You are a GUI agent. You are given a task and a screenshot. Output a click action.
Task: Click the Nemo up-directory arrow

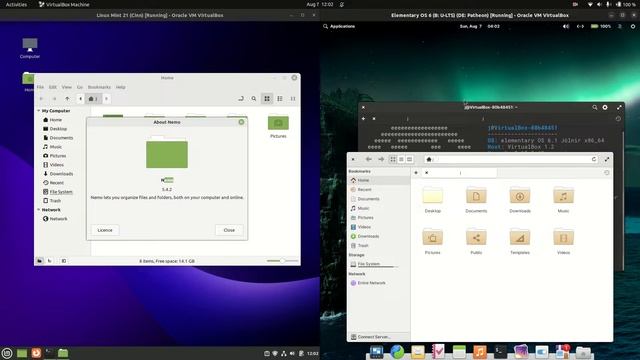pyautogui.click(x=67, y=98)
